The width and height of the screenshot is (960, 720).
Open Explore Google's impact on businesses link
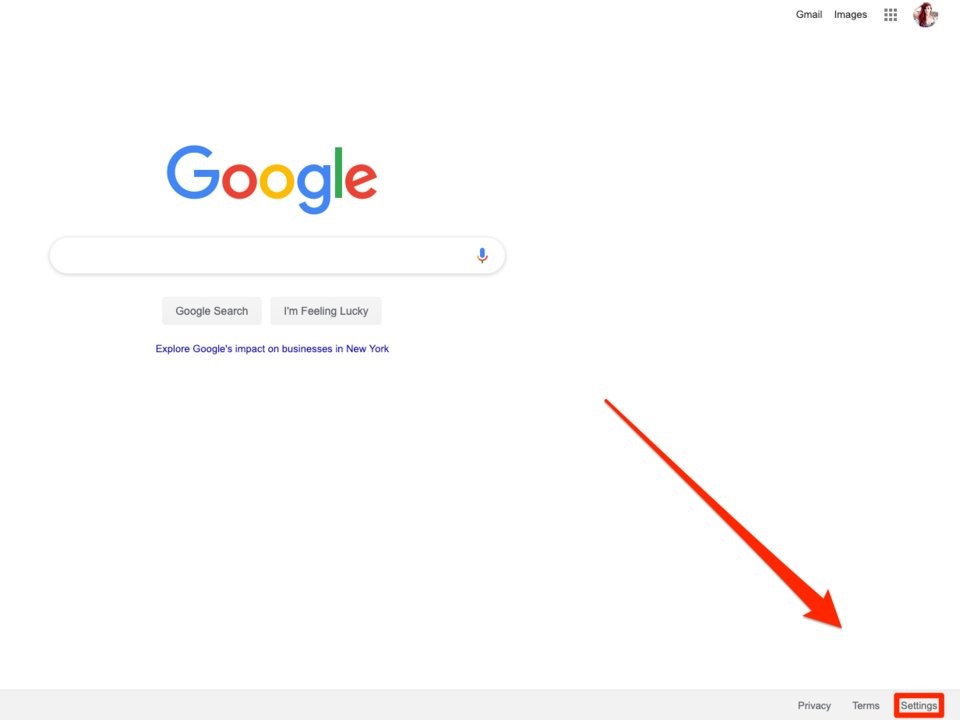coord(272,348)
